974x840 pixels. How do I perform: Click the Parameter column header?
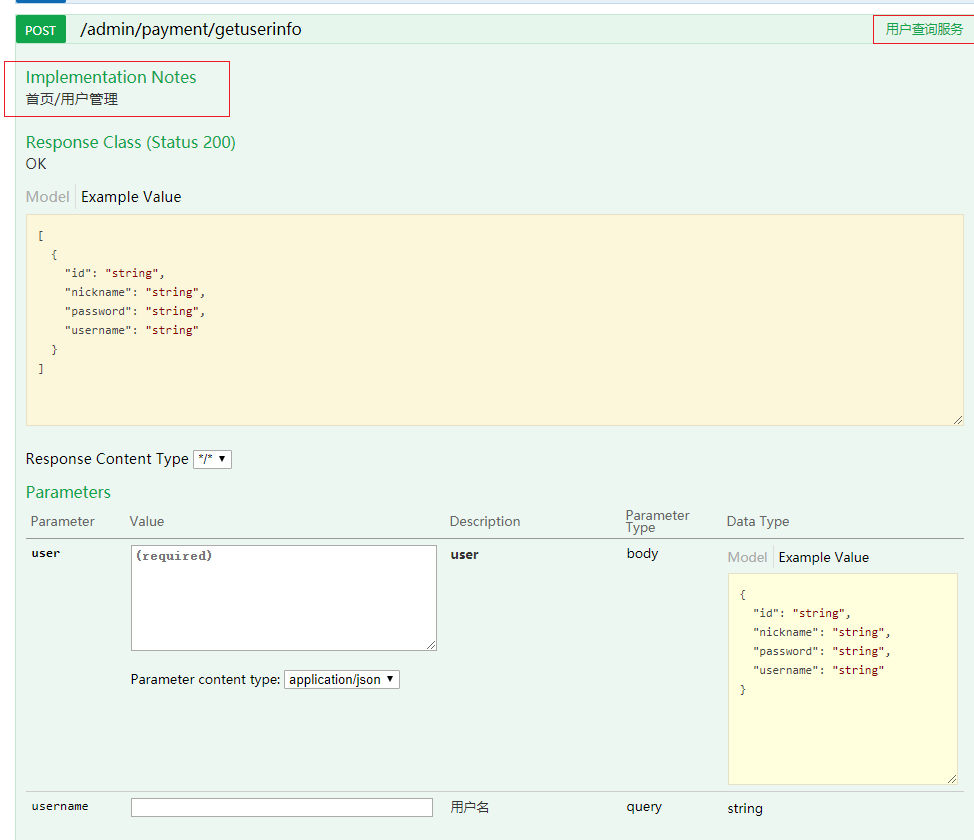coord(63,521)
